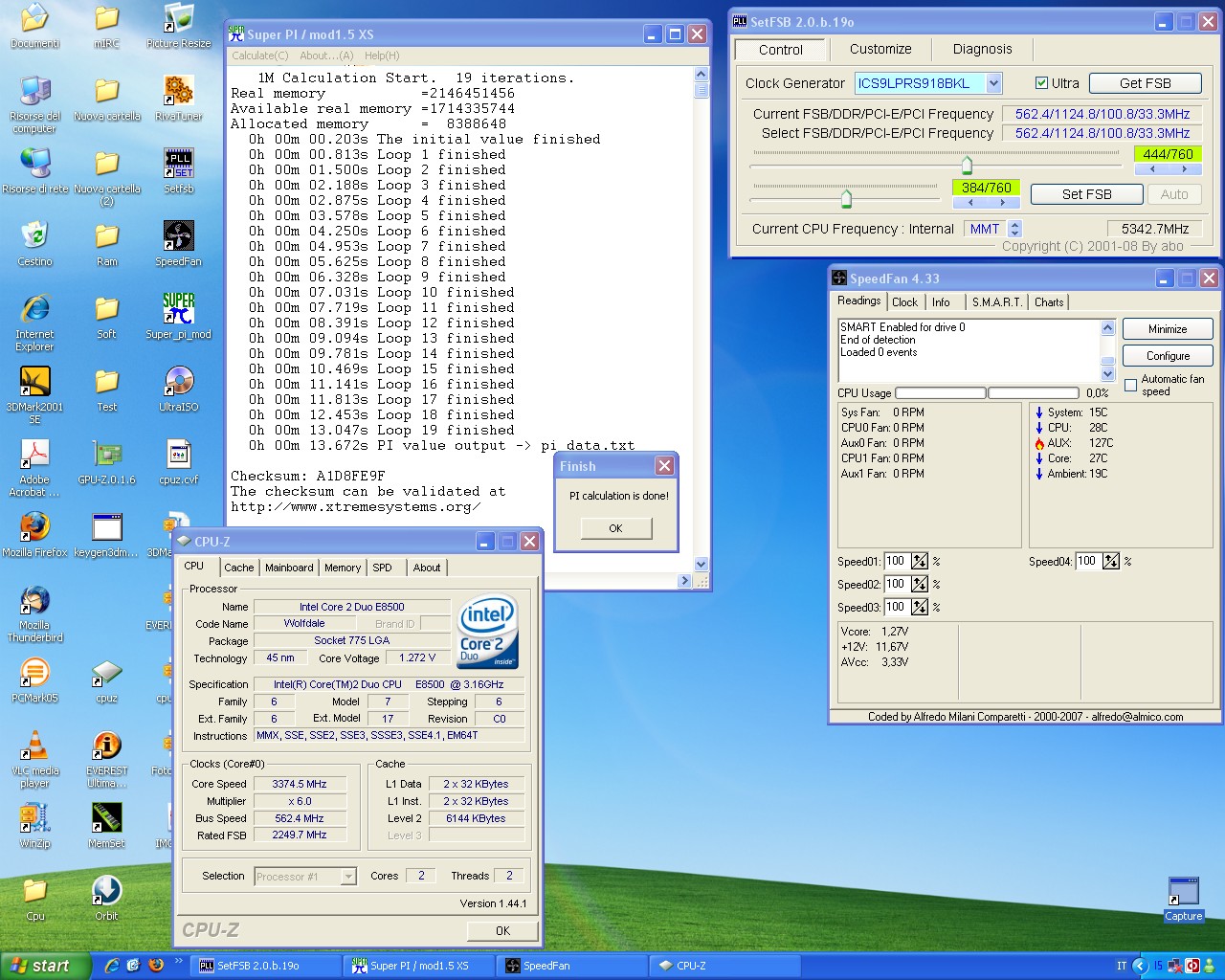
Task: Click the Start button on the taskbar
Action: click(x=45, y=966)
